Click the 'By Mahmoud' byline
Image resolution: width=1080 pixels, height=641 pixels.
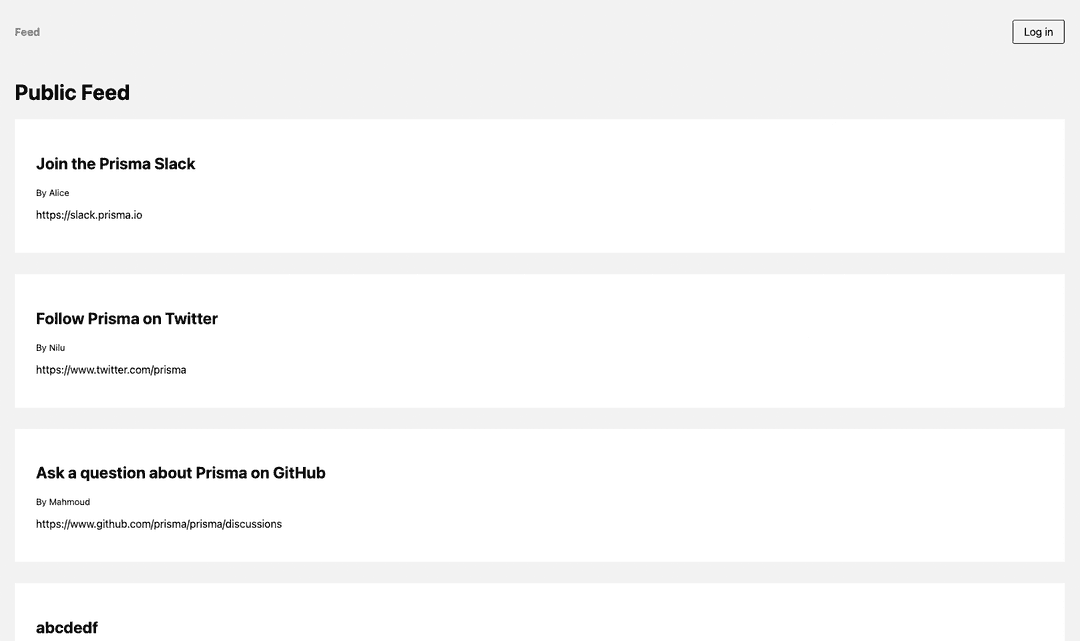(64, 501)
